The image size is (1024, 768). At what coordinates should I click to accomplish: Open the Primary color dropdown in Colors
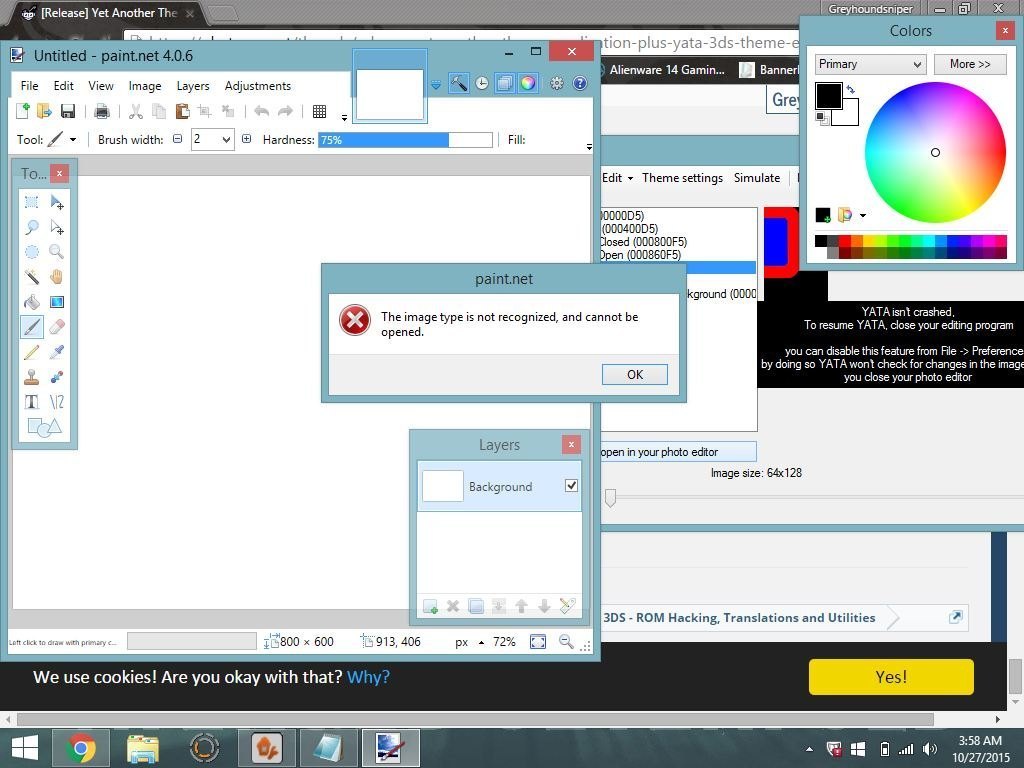pos(871,64)
